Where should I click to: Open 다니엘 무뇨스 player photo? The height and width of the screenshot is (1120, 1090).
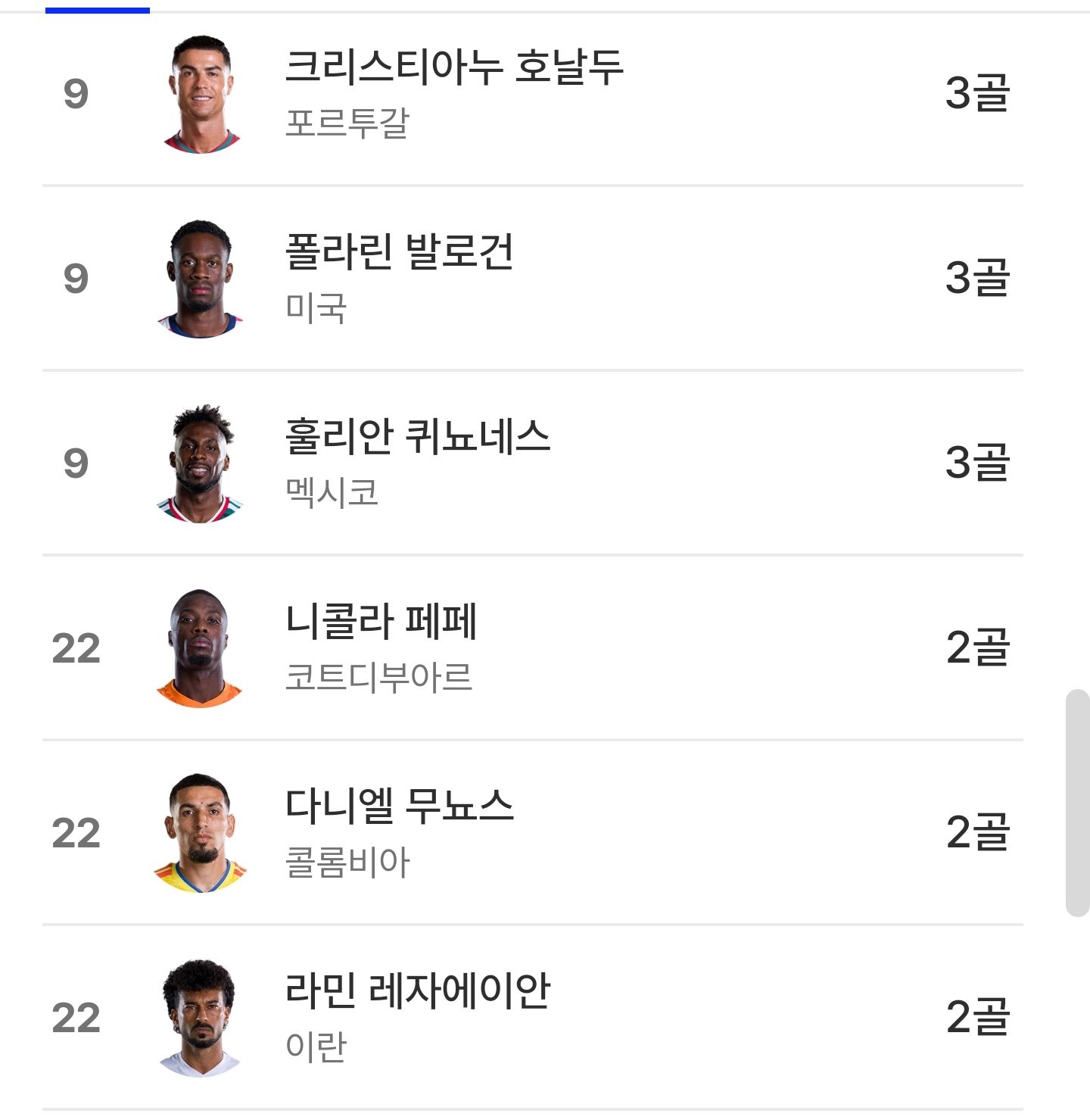tap(201, 833)
